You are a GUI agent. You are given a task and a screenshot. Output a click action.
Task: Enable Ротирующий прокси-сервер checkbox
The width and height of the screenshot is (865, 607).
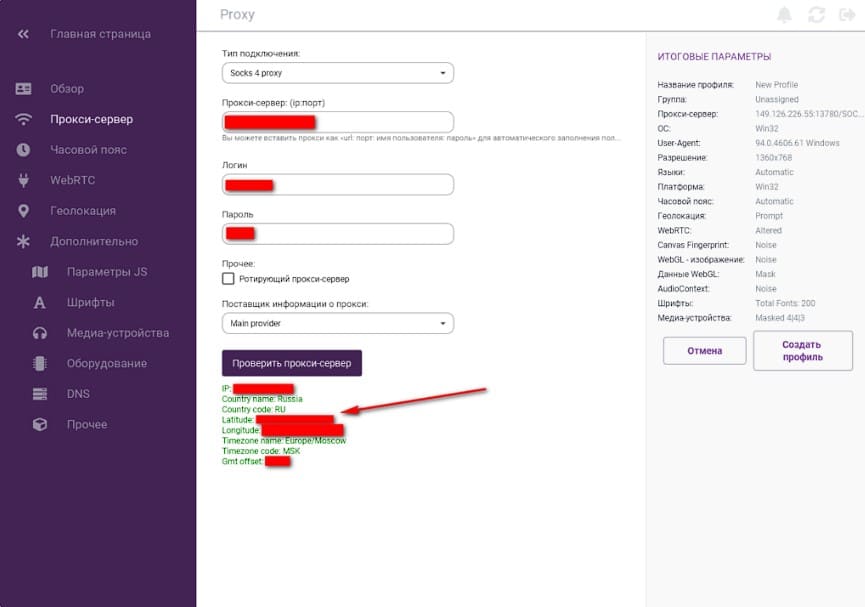[228, 279]
